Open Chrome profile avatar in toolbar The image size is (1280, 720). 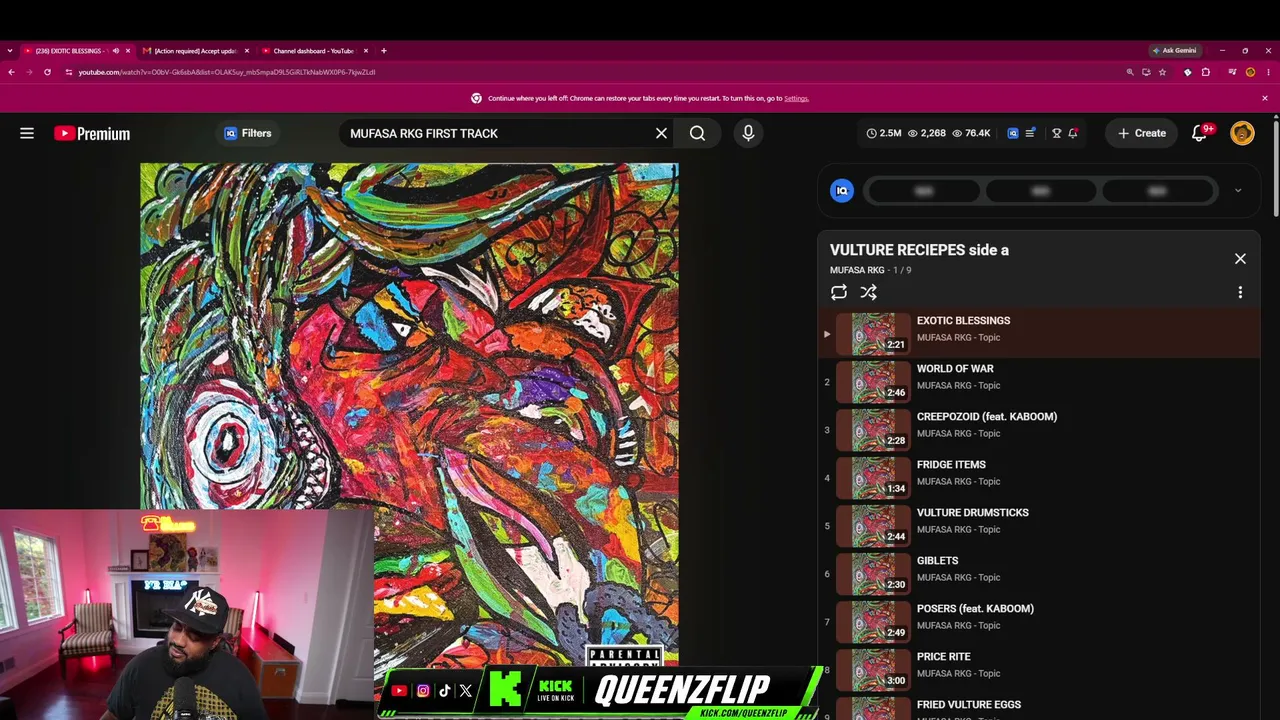pos(1250,72)
